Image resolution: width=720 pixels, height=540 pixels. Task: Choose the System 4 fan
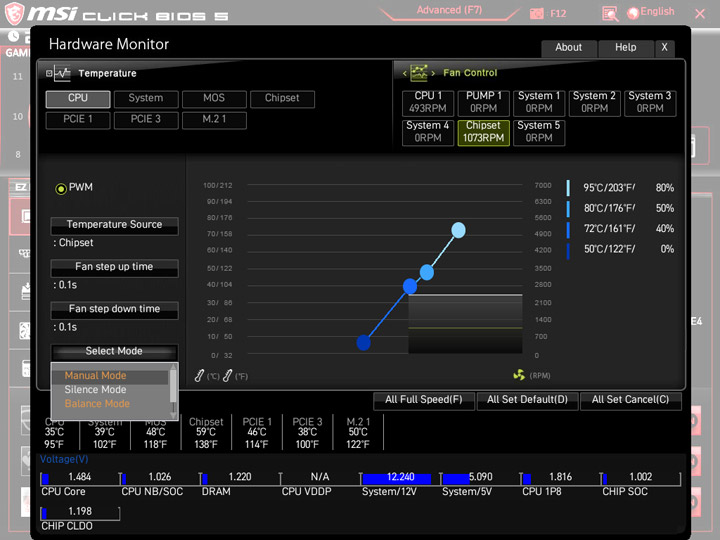[x=428, y=132]
